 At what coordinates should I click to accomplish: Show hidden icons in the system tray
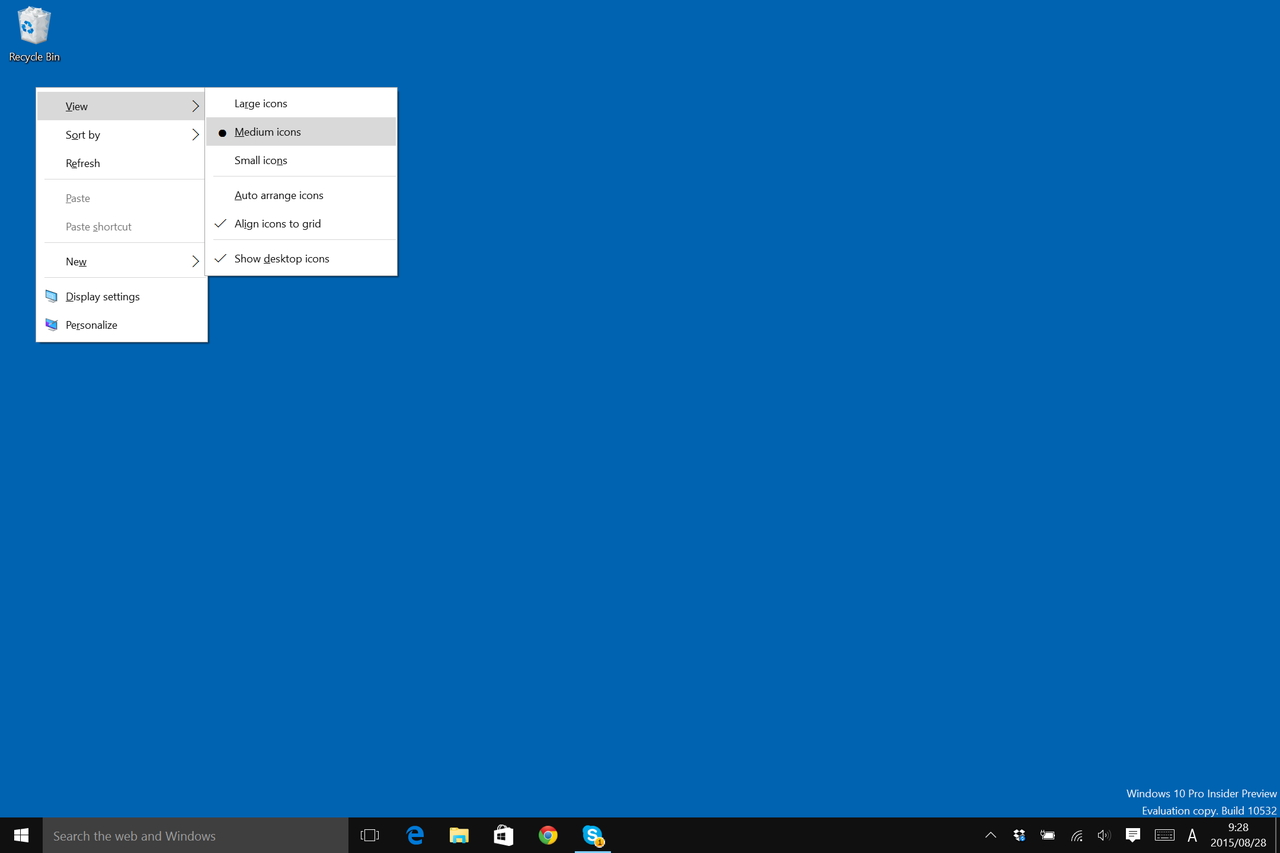coord(989,835)
